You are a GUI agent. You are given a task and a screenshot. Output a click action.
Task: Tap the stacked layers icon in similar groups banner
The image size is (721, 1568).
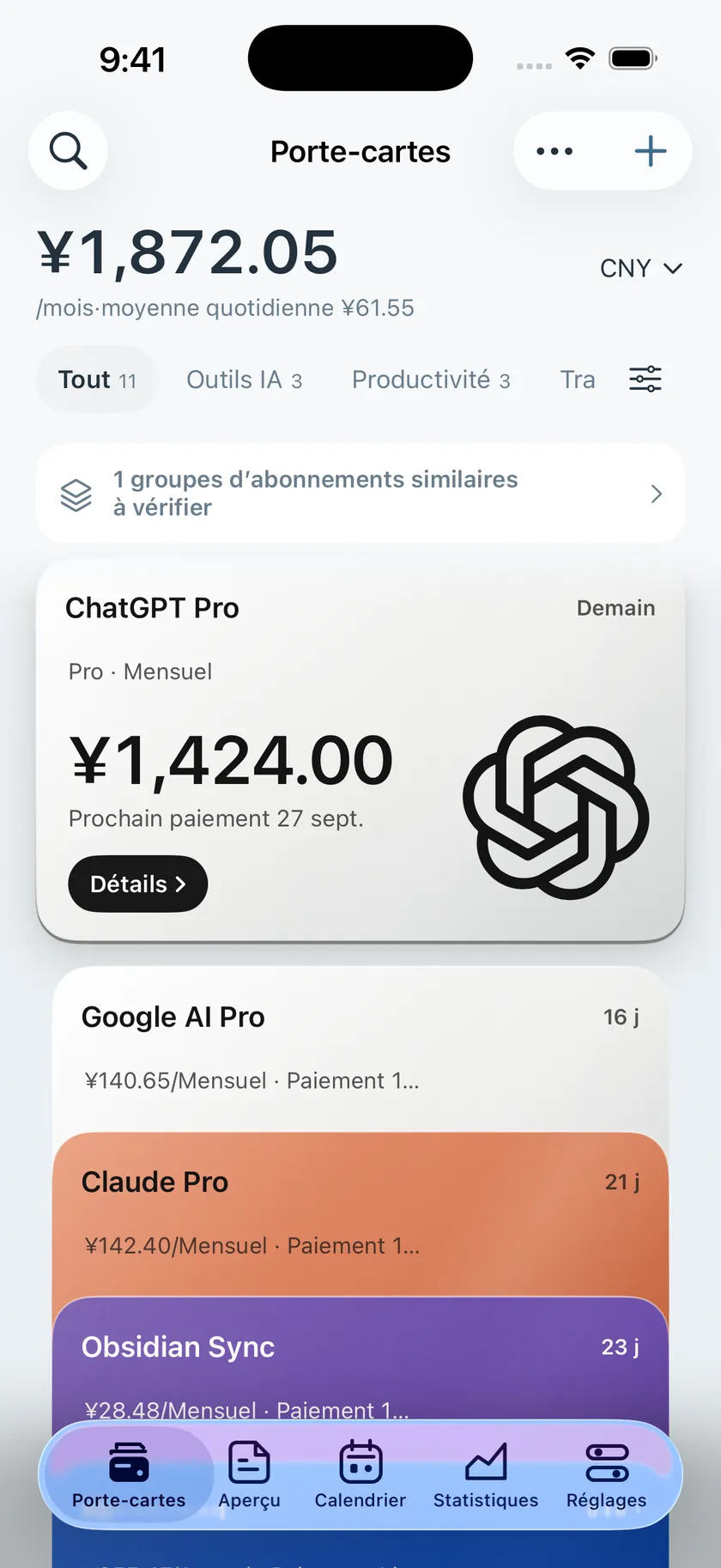(x=76, y=494)
